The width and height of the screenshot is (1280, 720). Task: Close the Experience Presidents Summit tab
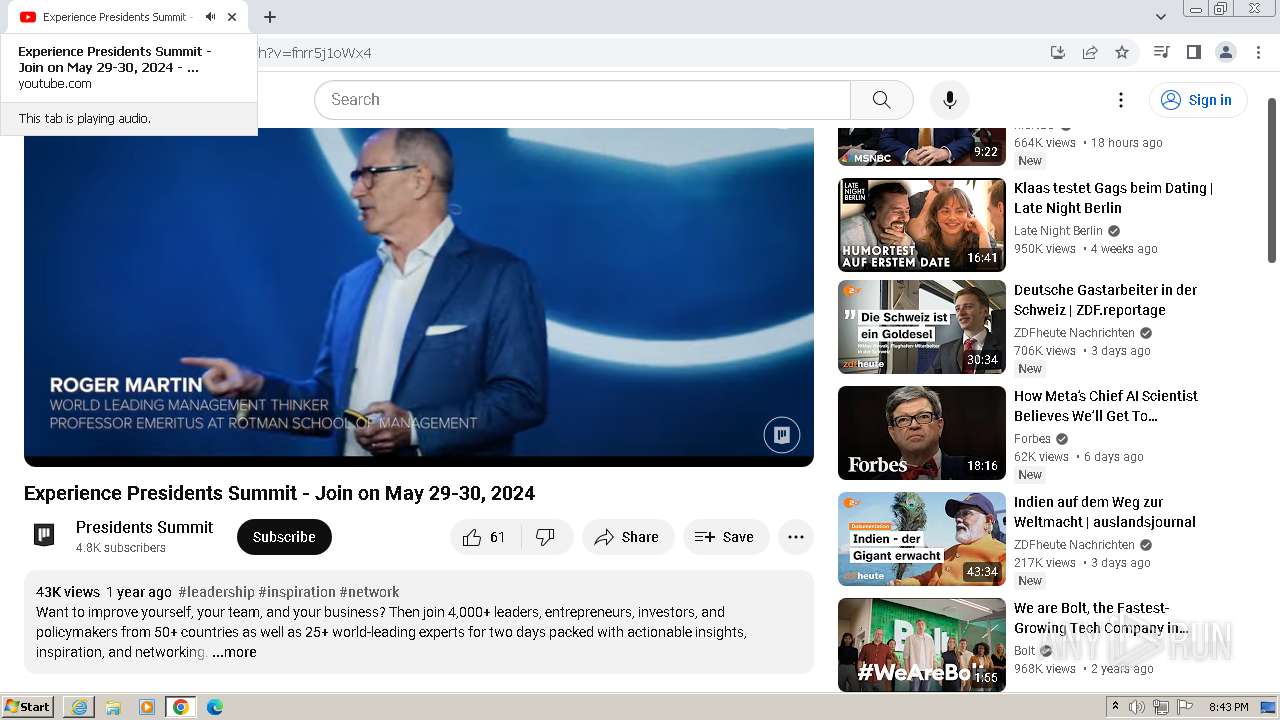coord(232,17)
